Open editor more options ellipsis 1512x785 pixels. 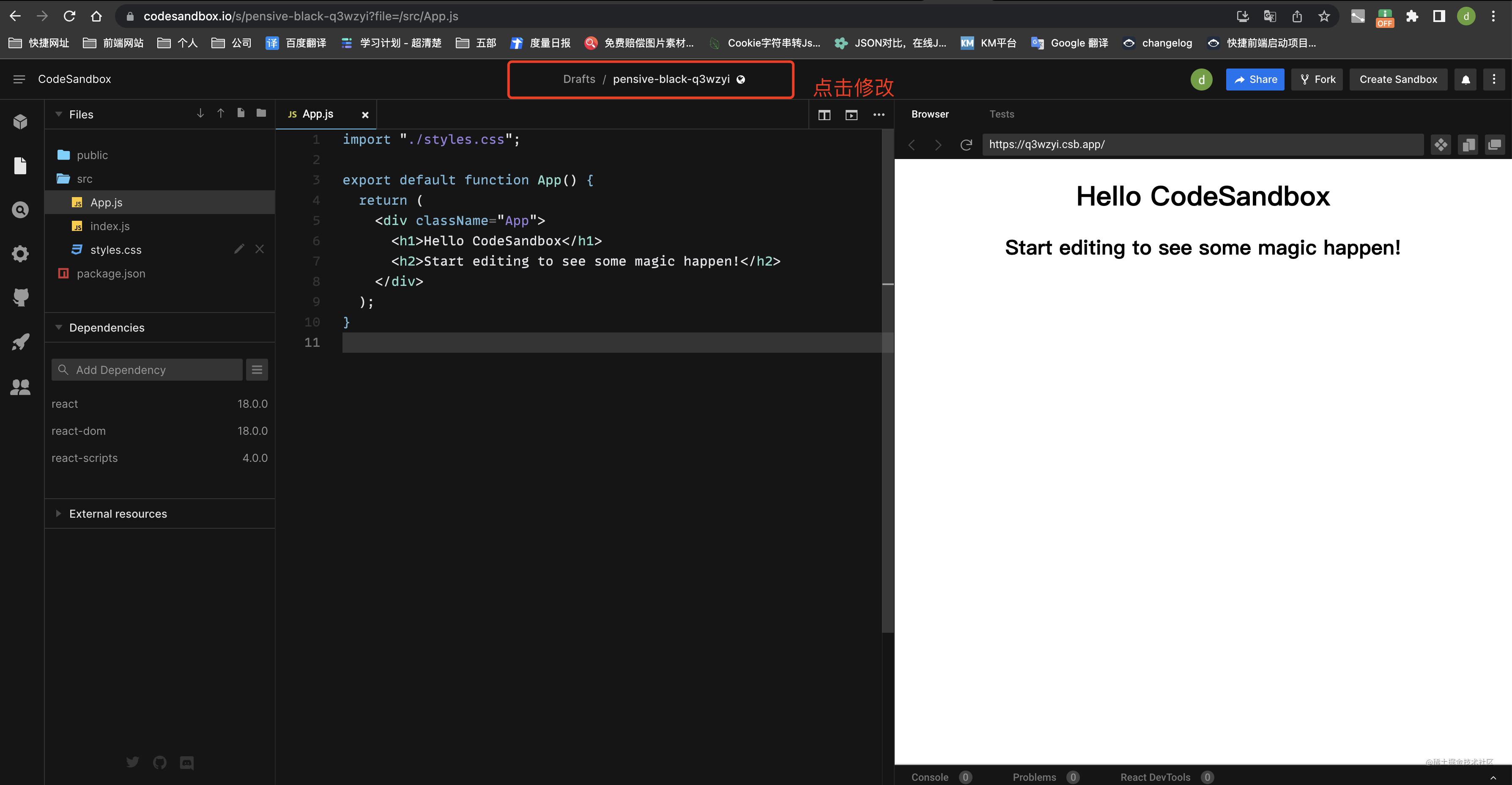coord(879,115)
